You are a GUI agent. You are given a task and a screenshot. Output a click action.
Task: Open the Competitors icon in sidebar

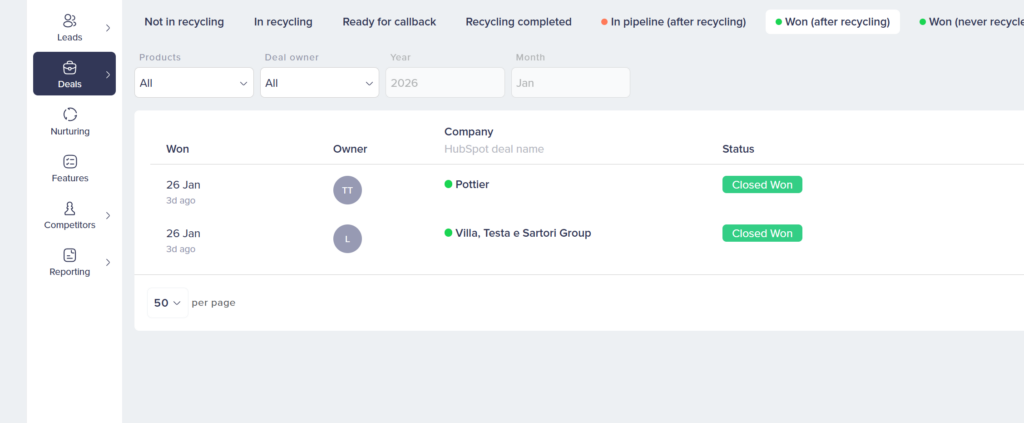[69, 208]
